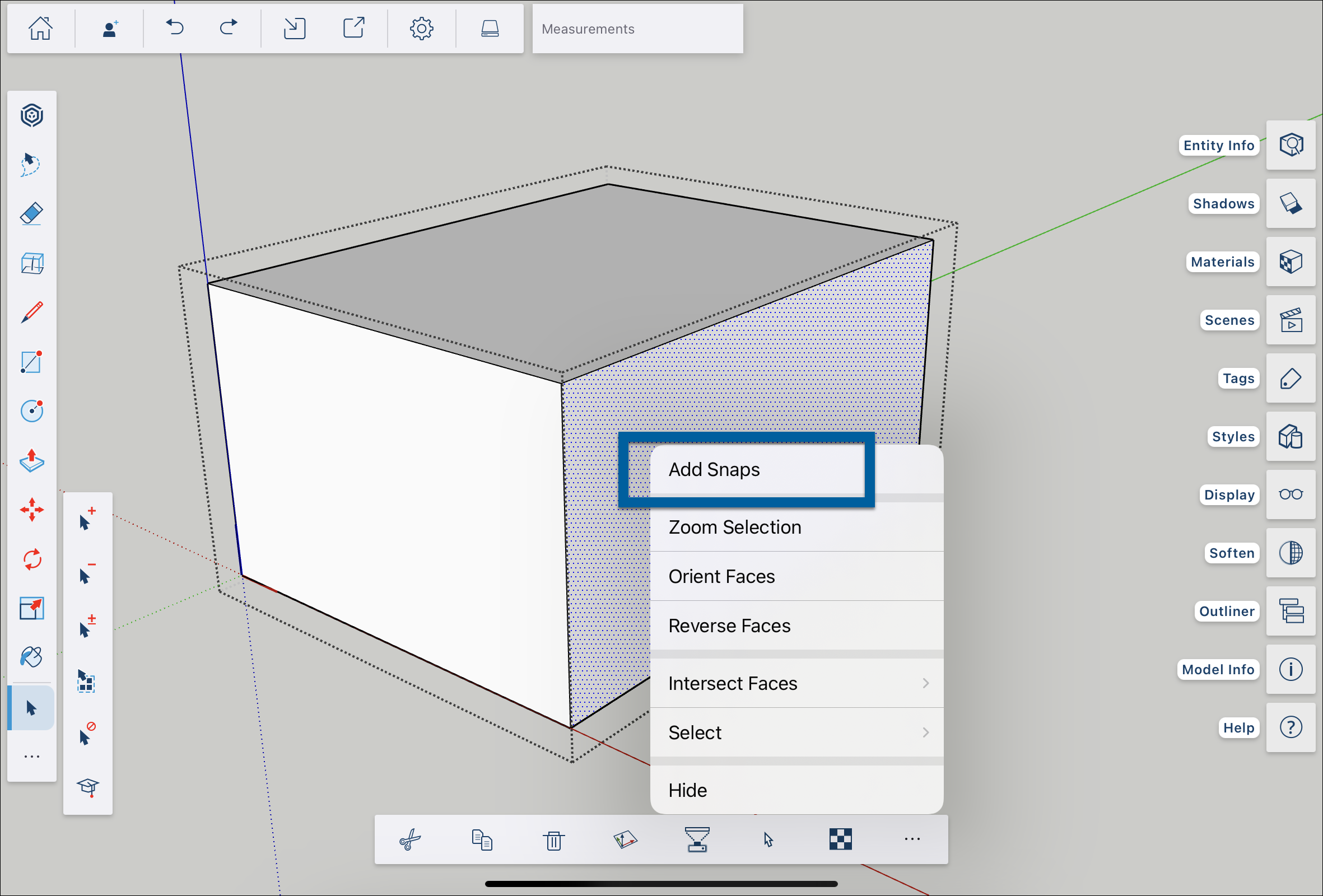Image resolution: width=1323 pixels, height=896 pixels.
Task: Open the Instructor via graduation cap icon
Action: tap(88, 788)
